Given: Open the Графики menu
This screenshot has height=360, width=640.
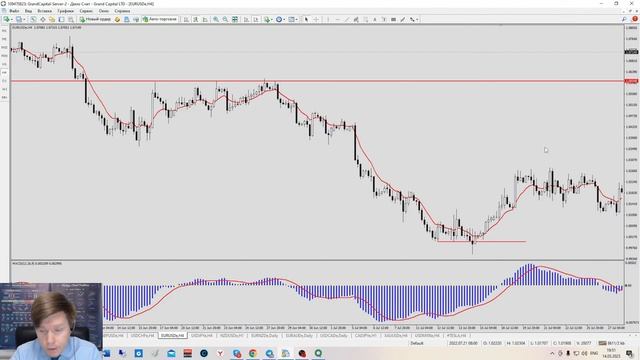Looking at the screenshot, I should (65, 11).
